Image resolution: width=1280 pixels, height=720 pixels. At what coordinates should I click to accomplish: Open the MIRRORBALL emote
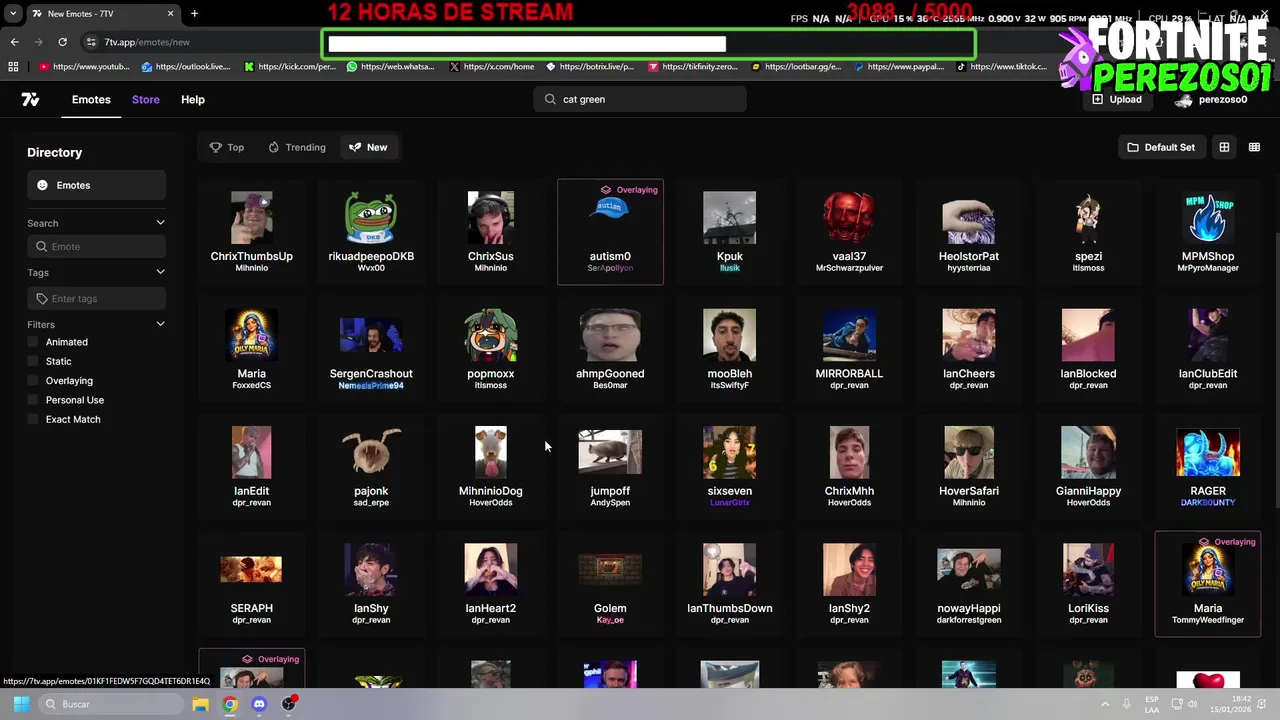coord(849,349)
